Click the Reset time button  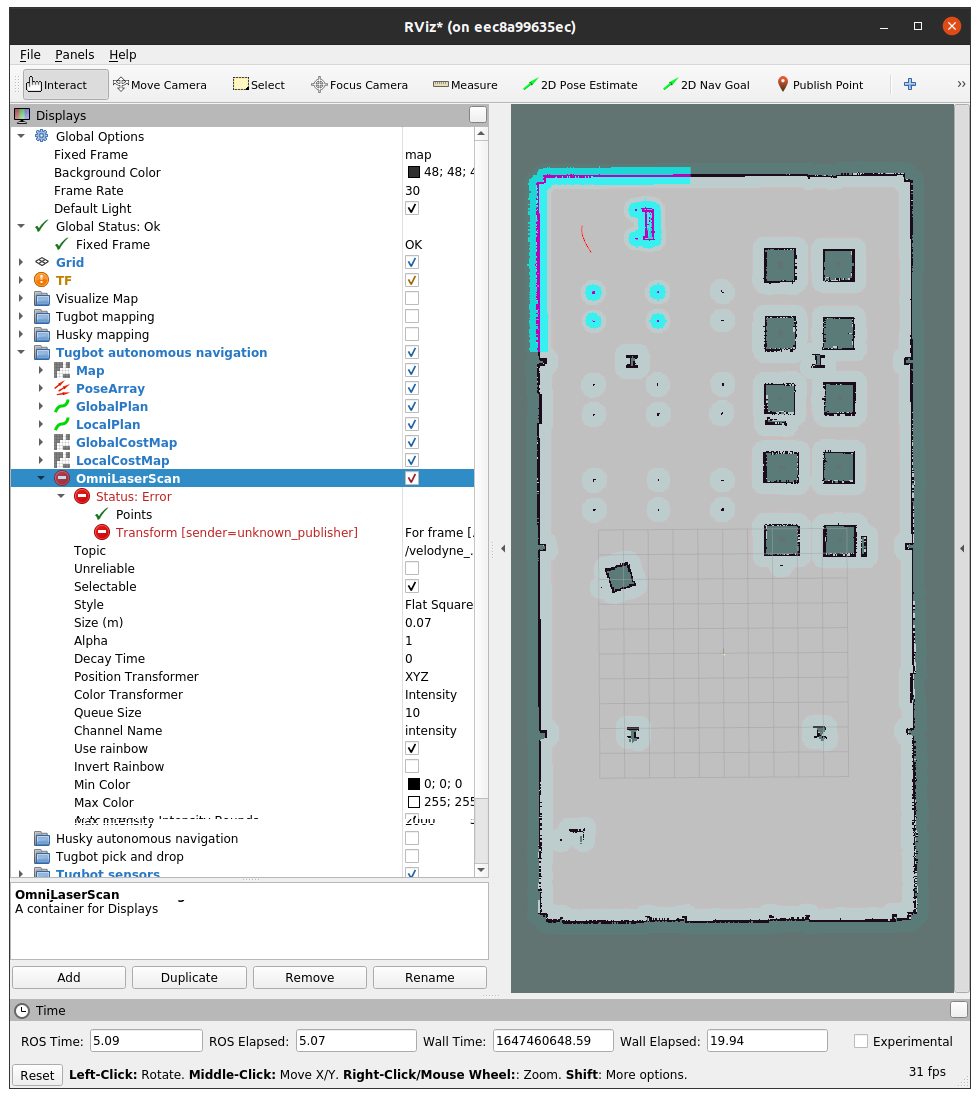click(x=37, y=1075)
